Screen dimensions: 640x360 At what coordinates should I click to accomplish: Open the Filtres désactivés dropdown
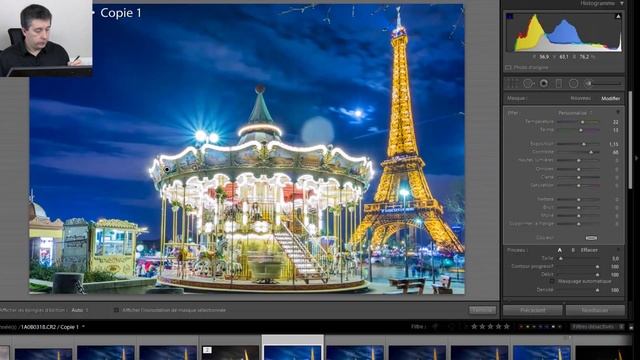point(597,327)
